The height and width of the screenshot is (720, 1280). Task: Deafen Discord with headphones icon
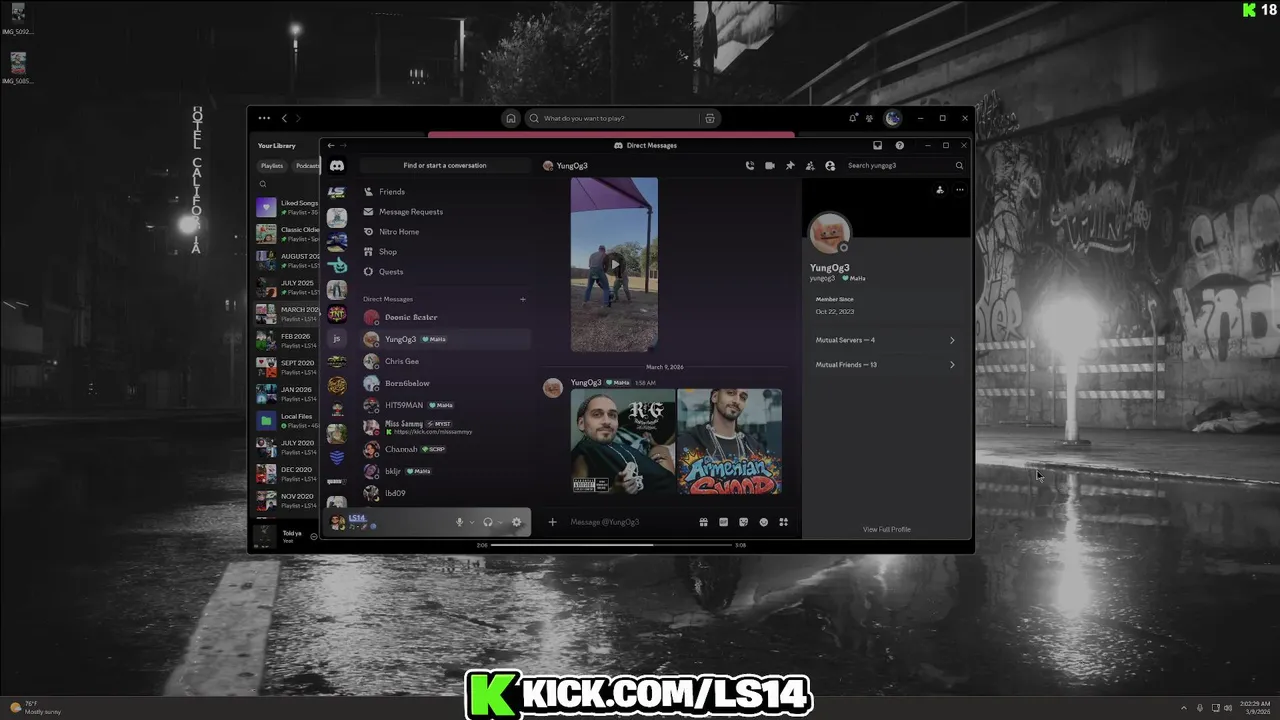[488, 522]
